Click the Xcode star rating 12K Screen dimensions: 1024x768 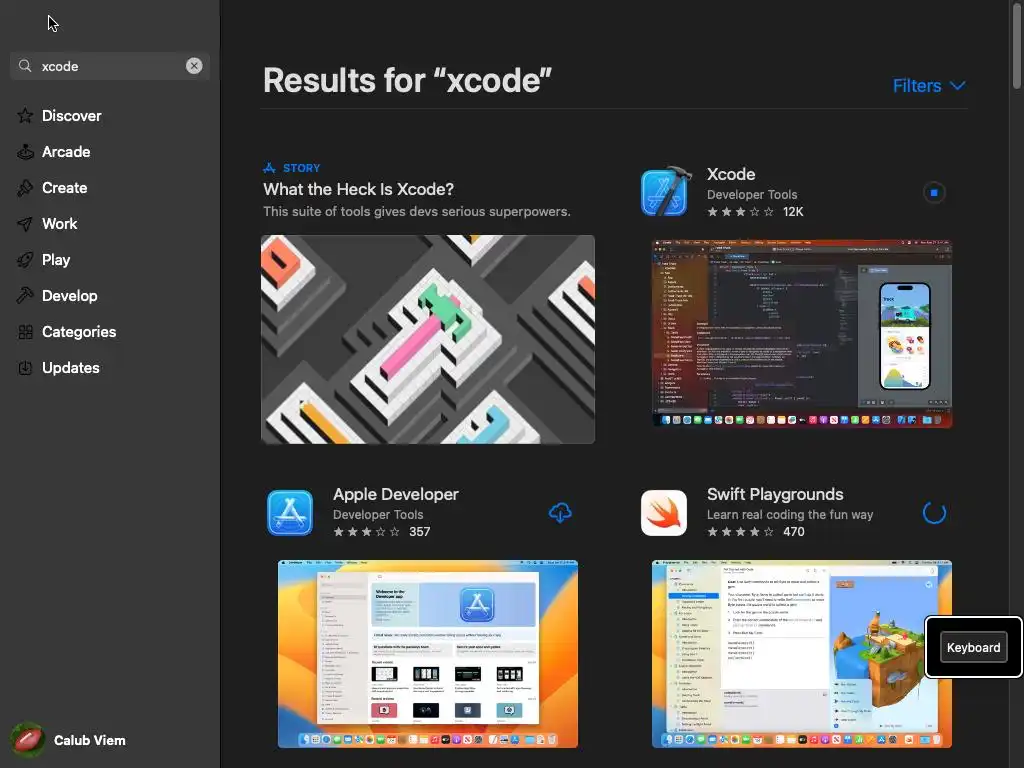click(x=755, y=212)
